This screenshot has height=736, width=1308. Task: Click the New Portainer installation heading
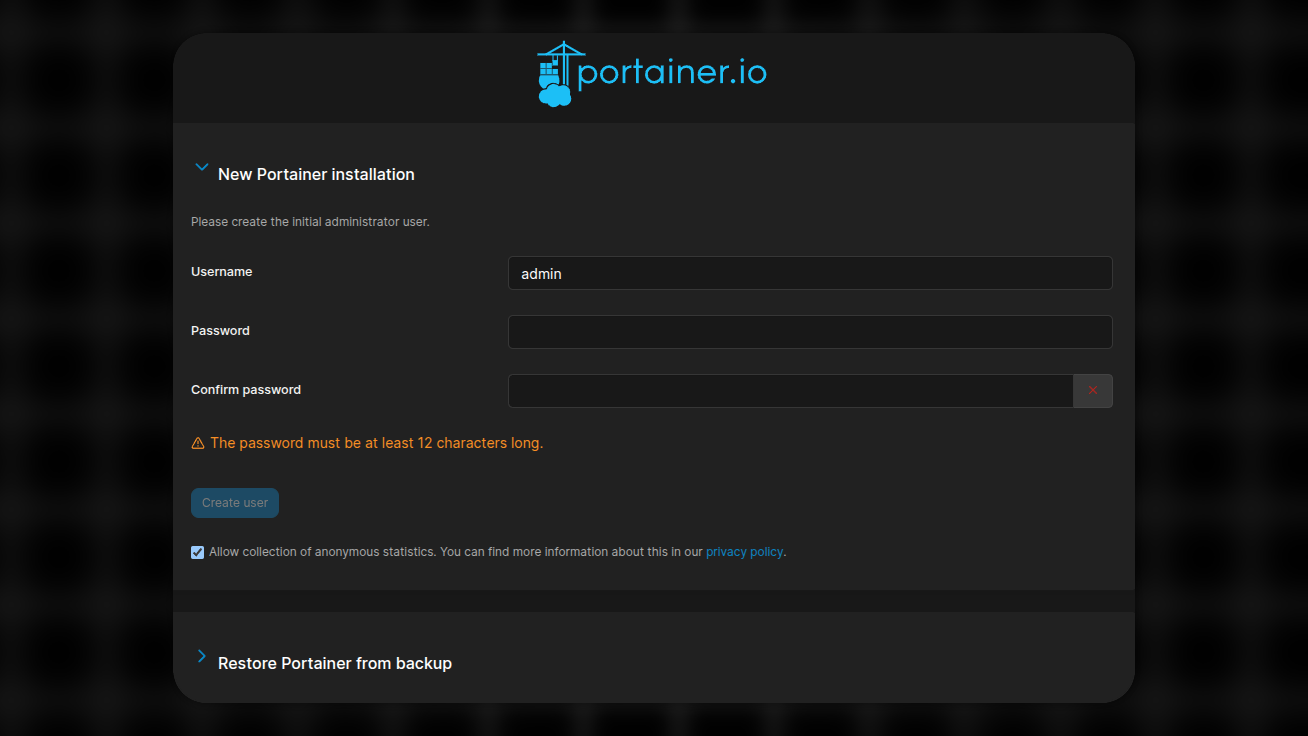point(316,174)
